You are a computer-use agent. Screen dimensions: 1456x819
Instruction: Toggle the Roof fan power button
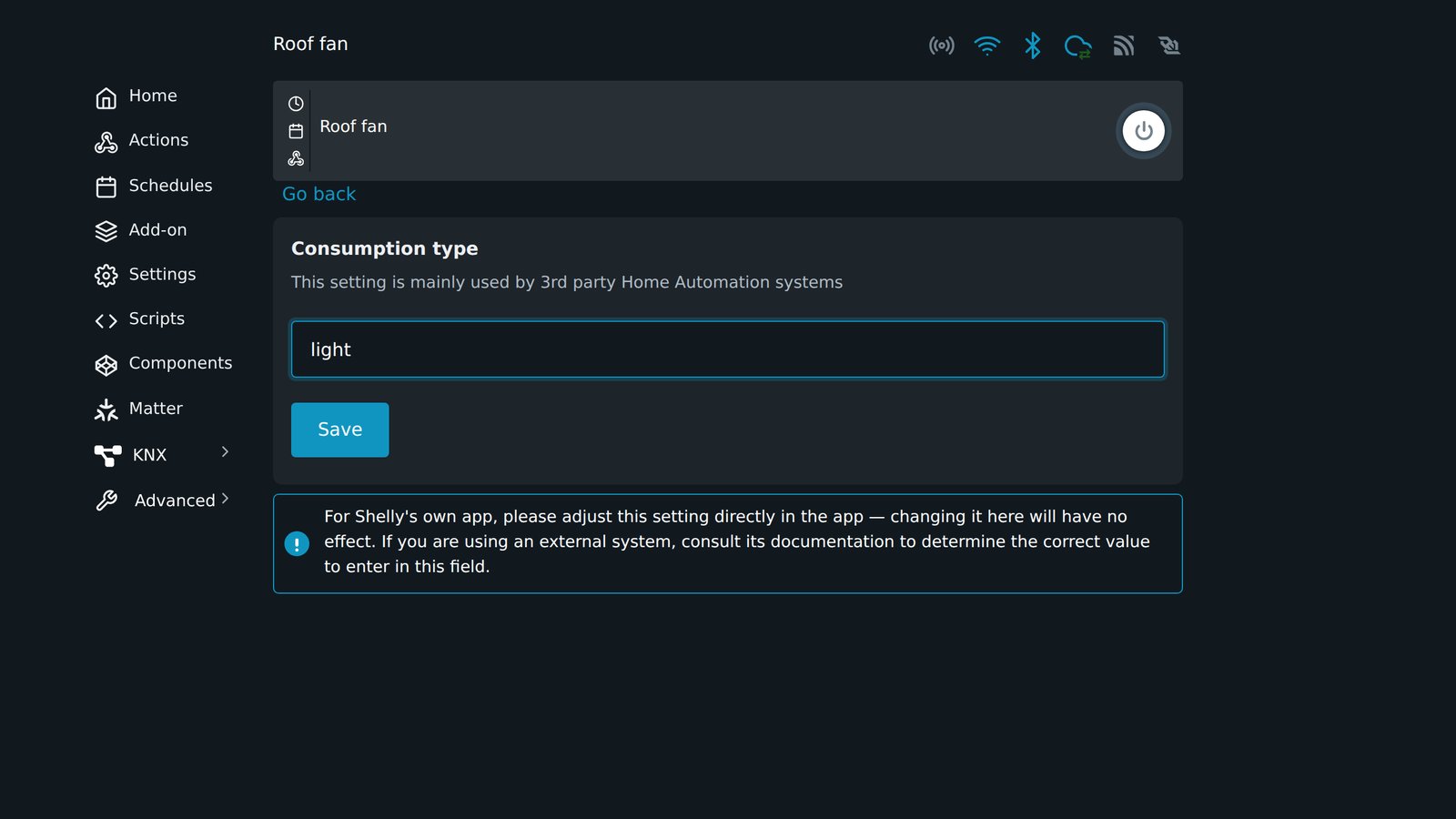[x=1143, y=131]
